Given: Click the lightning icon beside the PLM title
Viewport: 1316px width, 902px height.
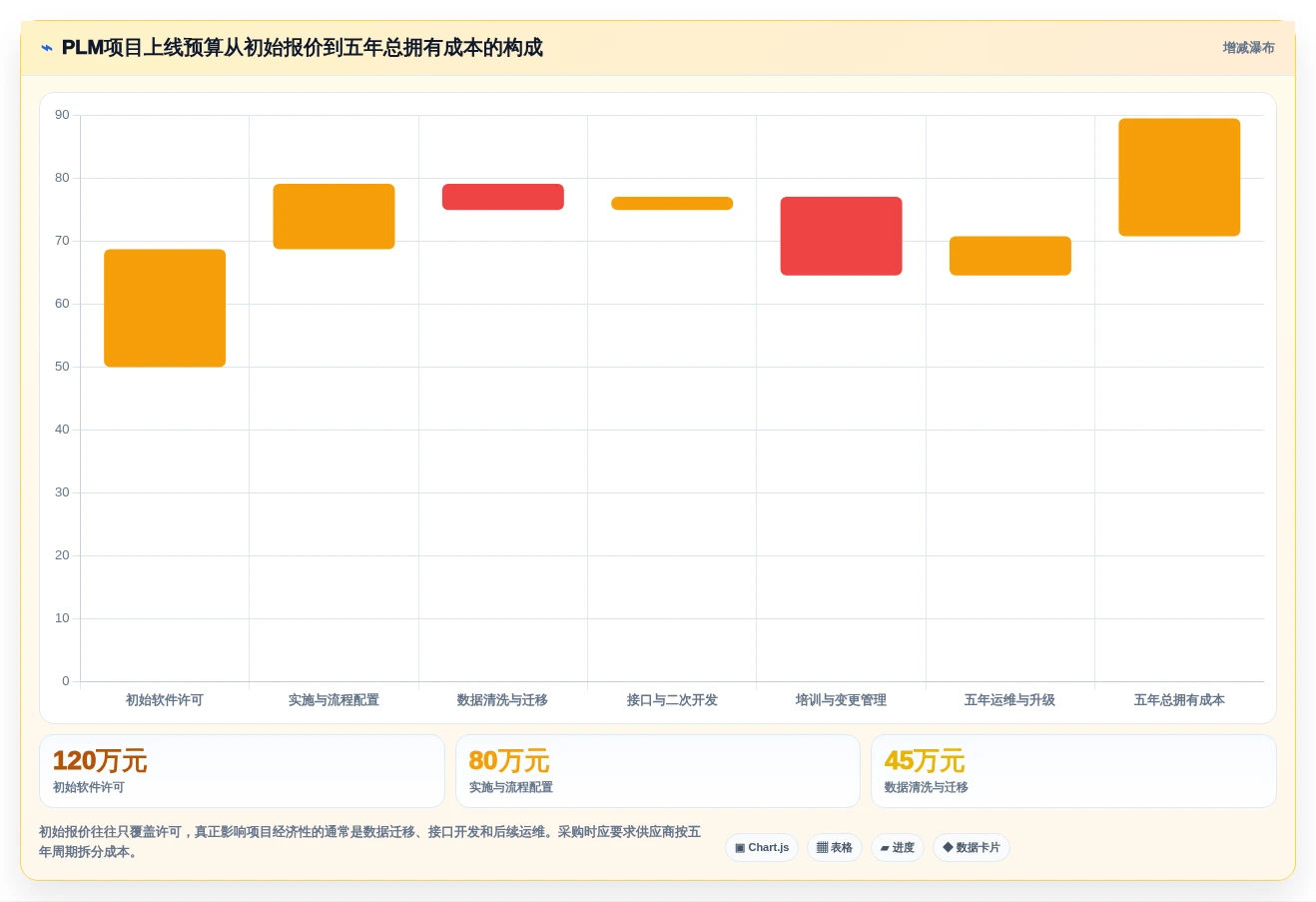Looking at the screenshot, I should (x=47, y=48).
